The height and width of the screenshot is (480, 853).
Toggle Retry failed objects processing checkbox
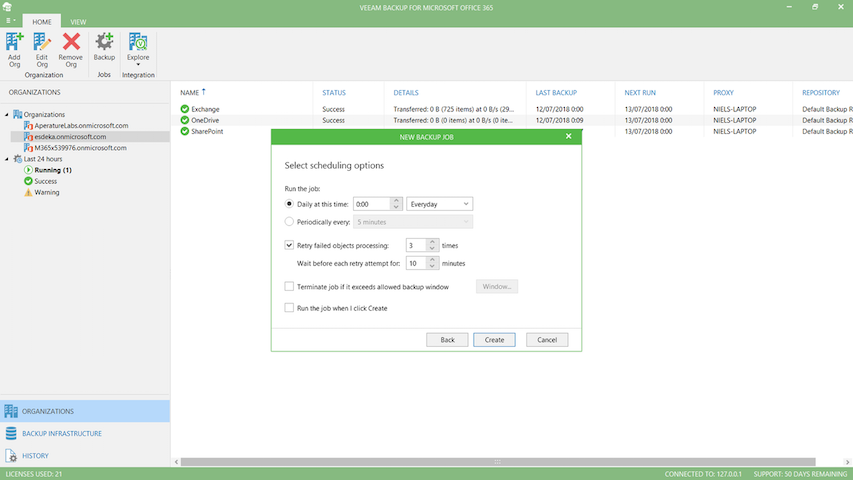click(289, 245)
